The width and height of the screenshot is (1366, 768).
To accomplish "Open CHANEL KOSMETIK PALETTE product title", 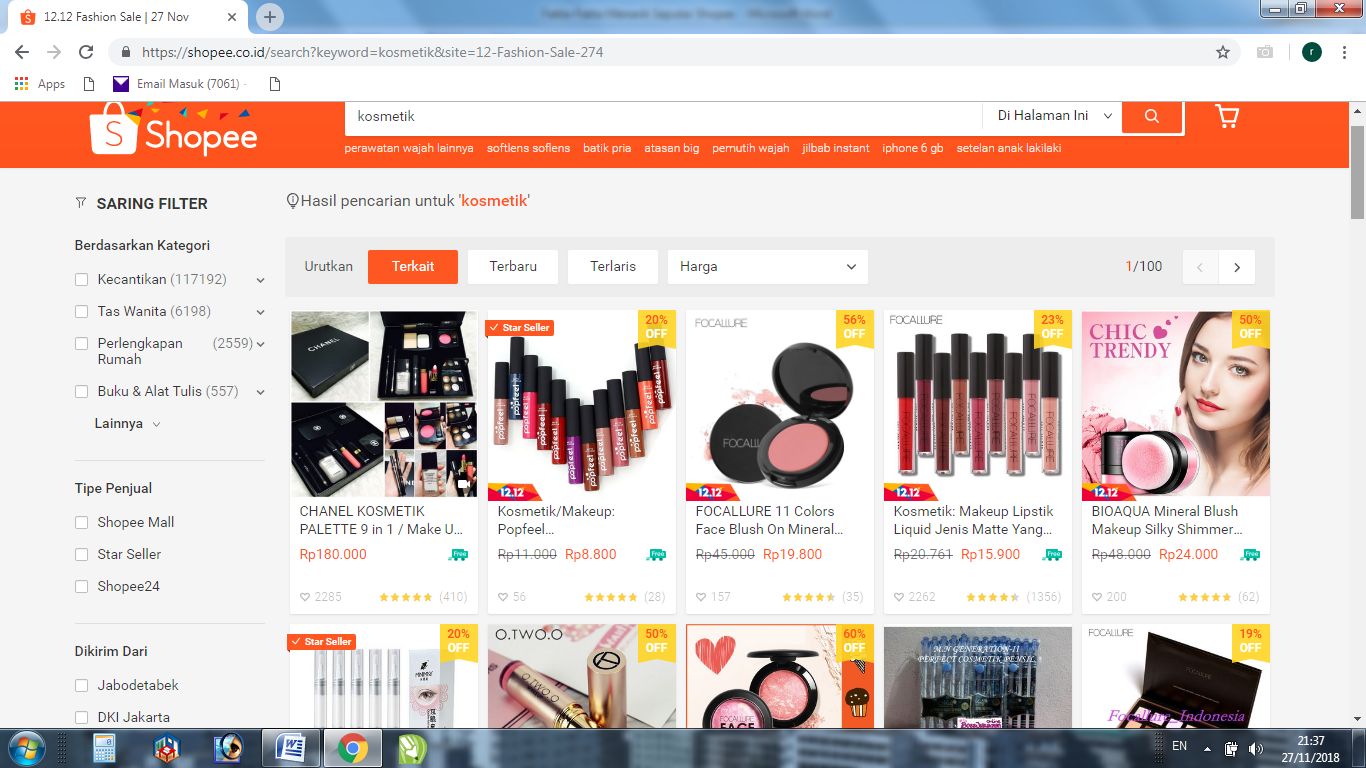I will tap(381, 520).
